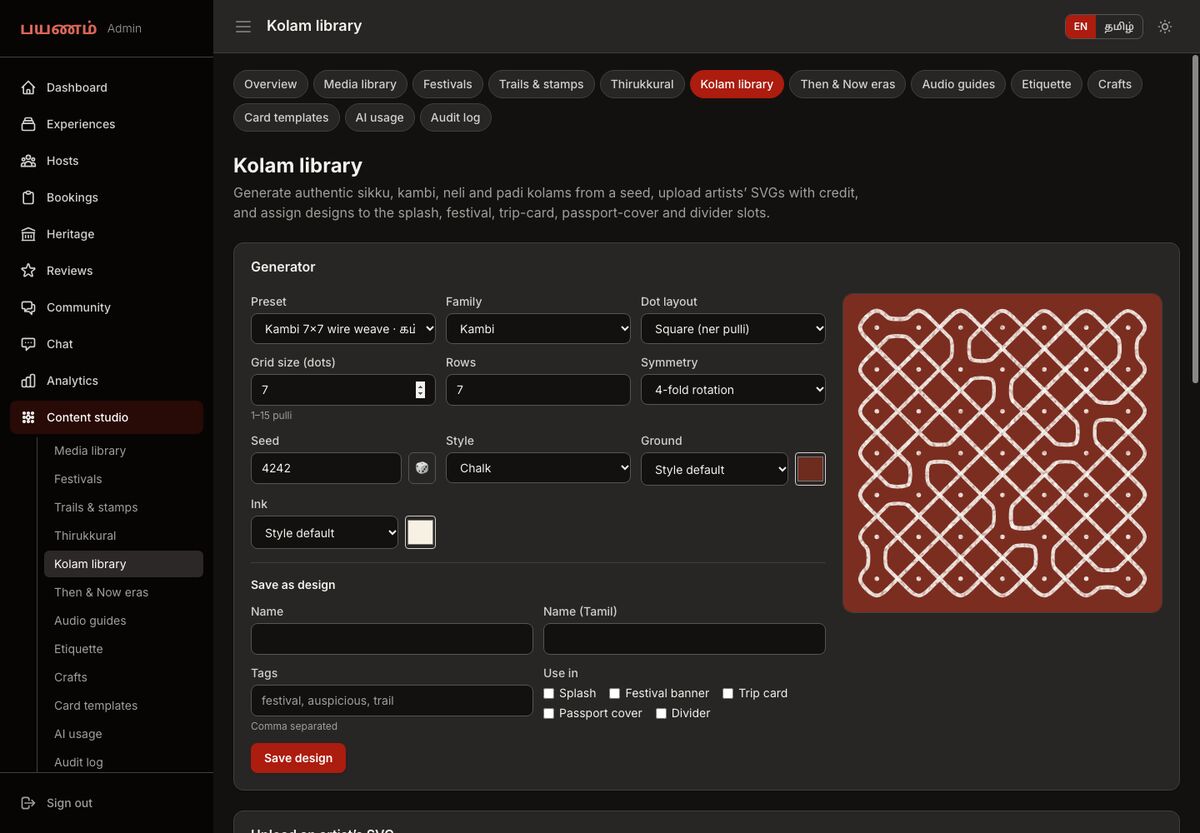Switch language to தமிழ்

tap(1119, 27)
